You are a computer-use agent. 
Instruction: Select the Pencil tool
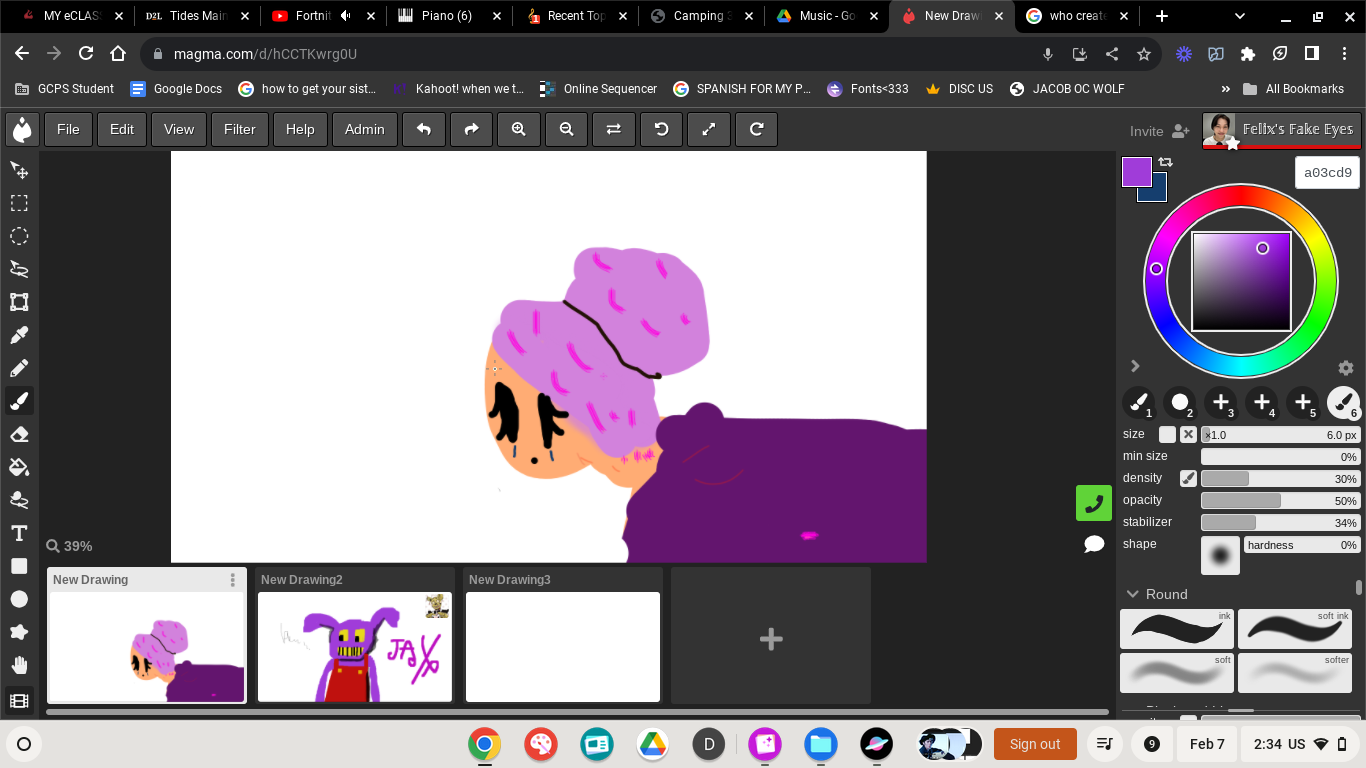[x=19, y=368]
